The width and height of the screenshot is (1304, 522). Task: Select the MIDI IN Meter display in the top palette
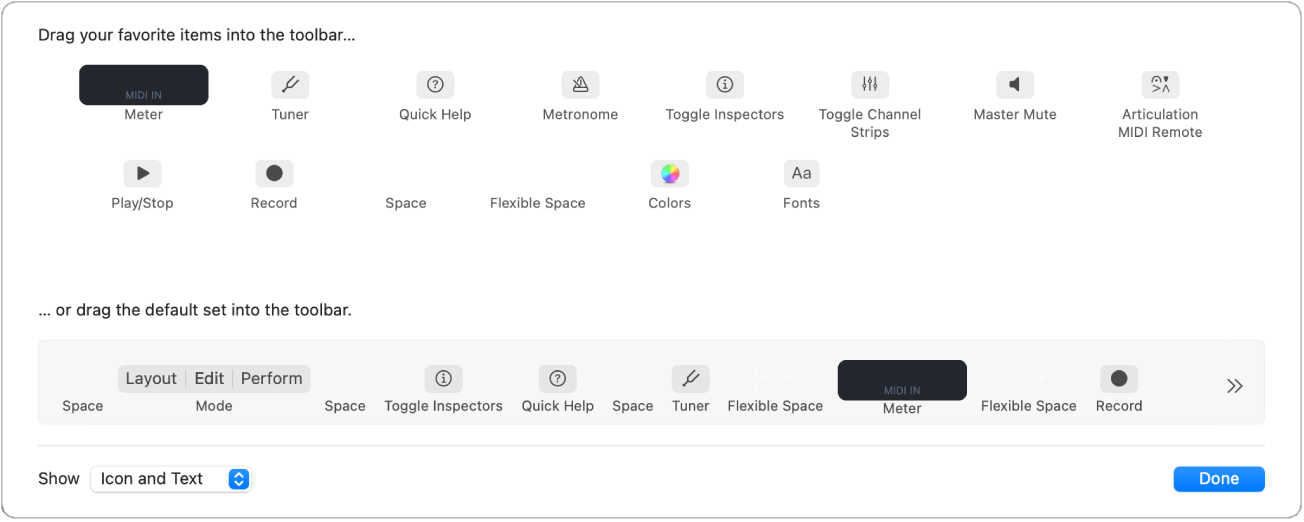(x=144, y=85)
